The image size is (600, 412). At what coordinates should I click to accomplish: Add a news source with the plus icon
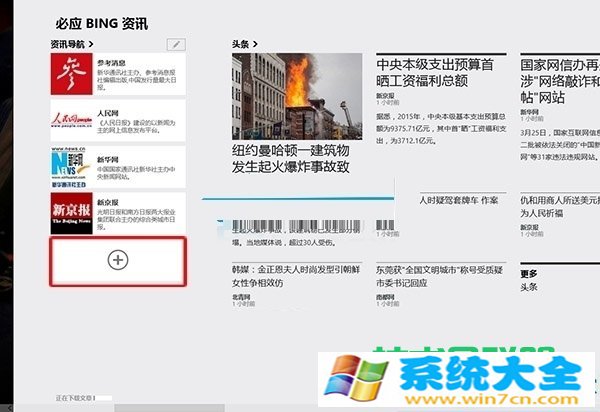(x=118, y=260)
